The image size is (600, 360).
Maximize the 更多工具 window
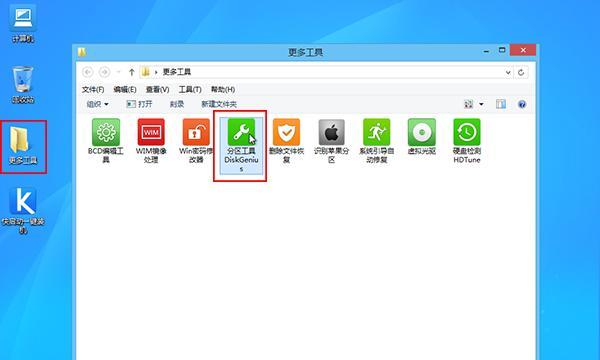click(x=502, y=50)
